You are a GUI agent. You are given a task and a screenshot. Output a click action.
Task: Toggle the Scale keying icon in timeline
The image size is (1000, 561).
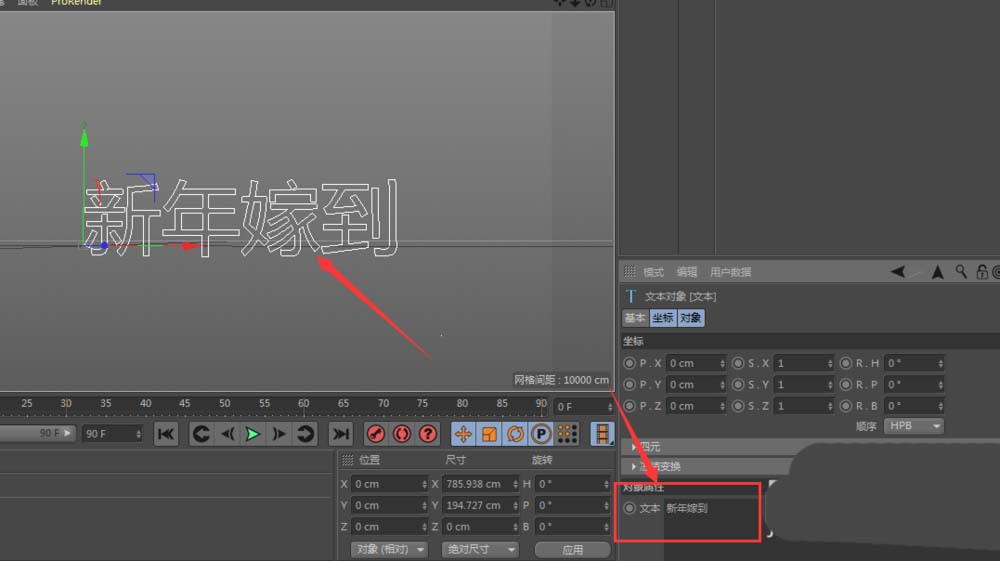pyautogui.click(x=489, y=434)
